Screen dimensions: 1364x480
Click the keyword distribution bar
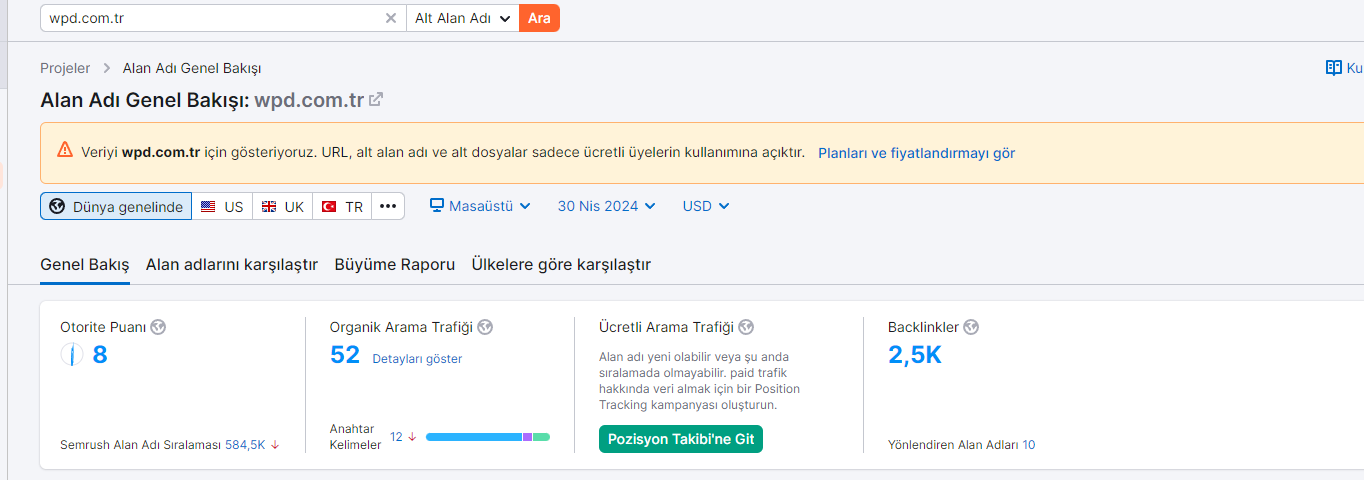488,437
